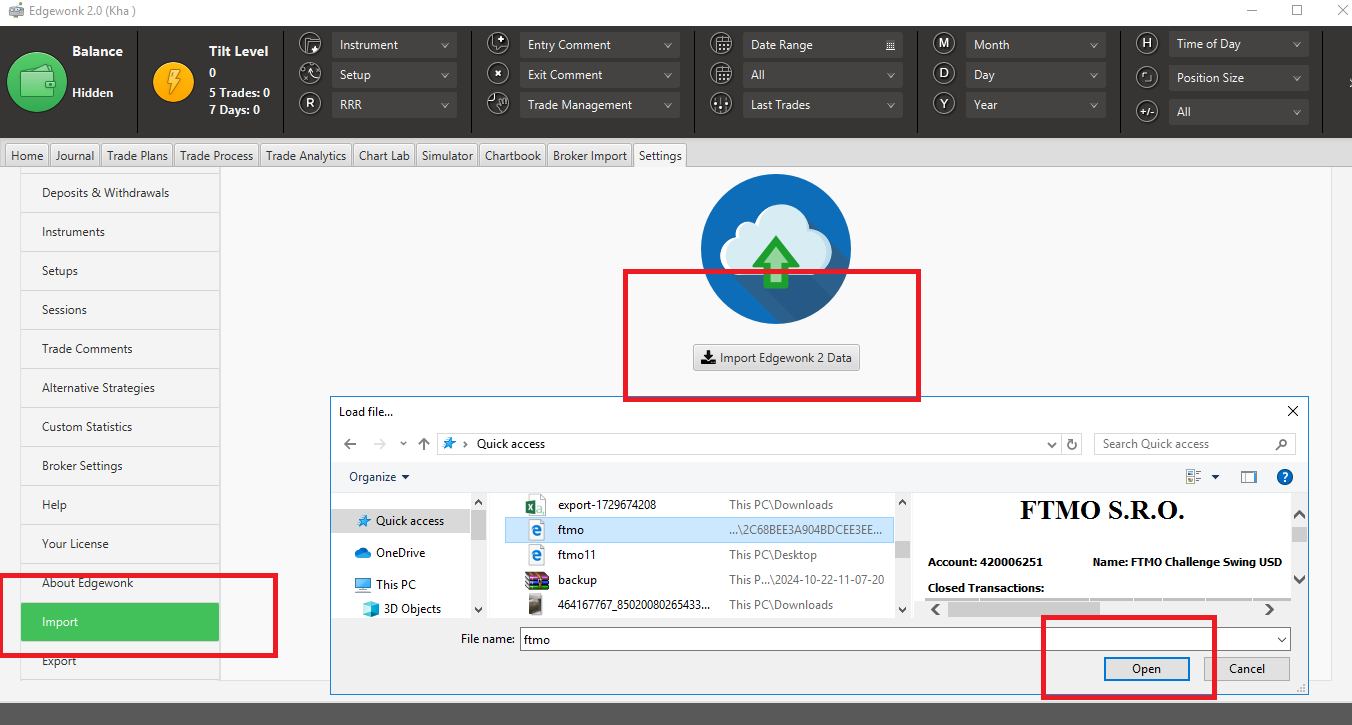Open the Time of Day dropdown
Image resolution: width=1352 pixels, height=725 pixels.
click(x=1238, y=44)
